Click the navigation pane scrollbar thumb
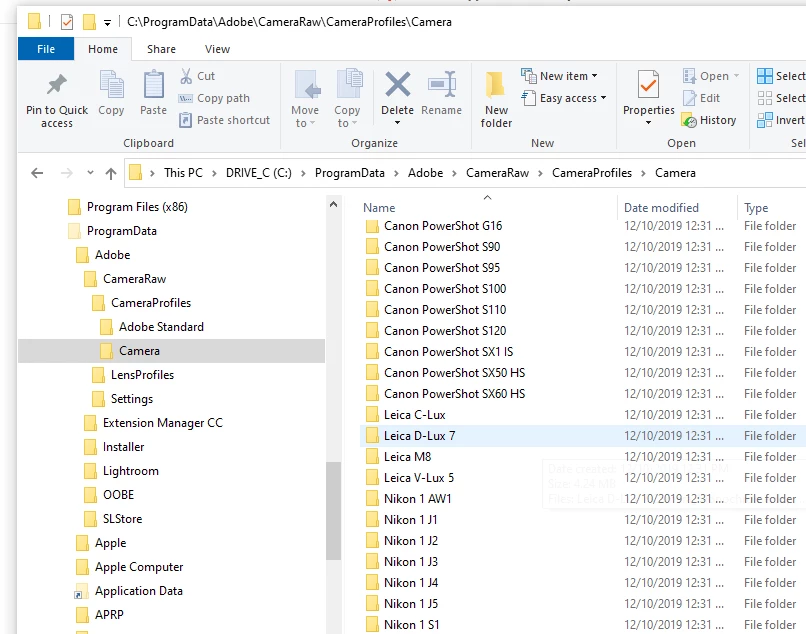806x634 pixels. coord(333,511)
